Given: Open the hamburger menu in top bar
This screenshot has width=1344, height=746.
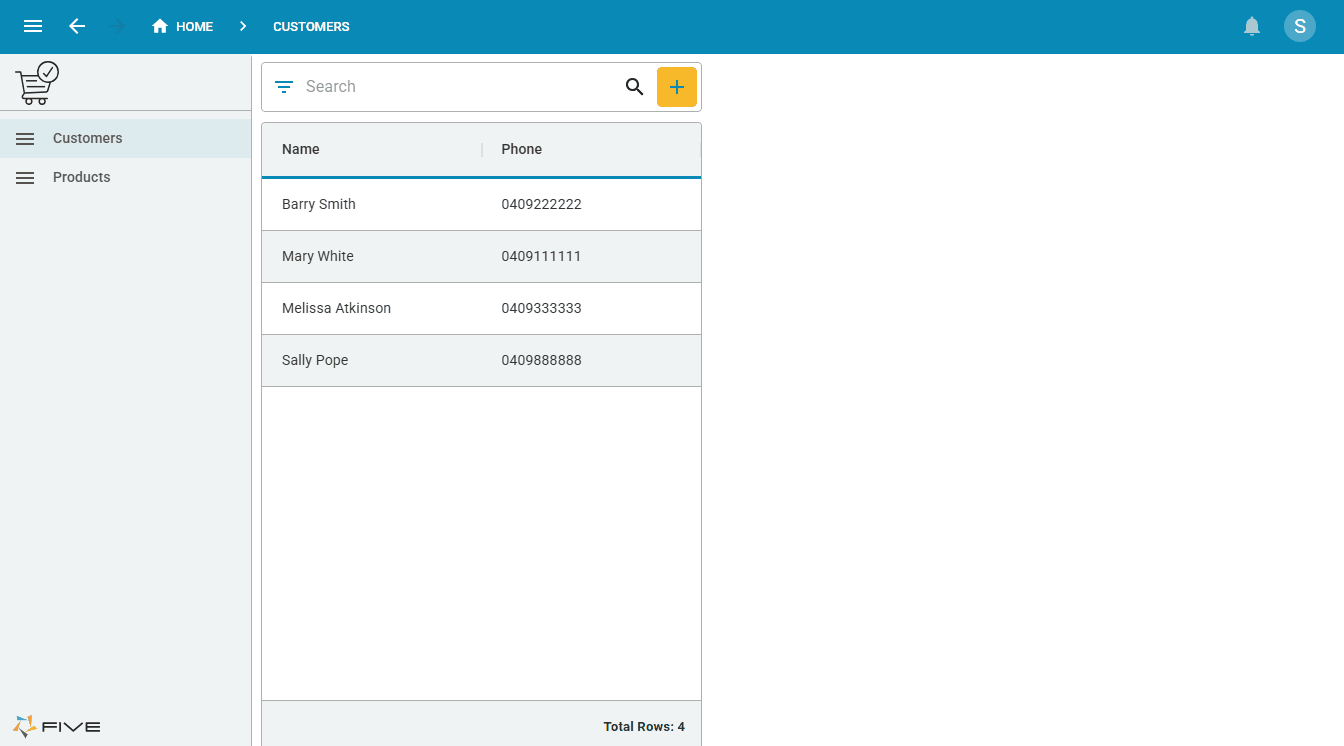Looking at the screenshot, I should tap(33, 27).
